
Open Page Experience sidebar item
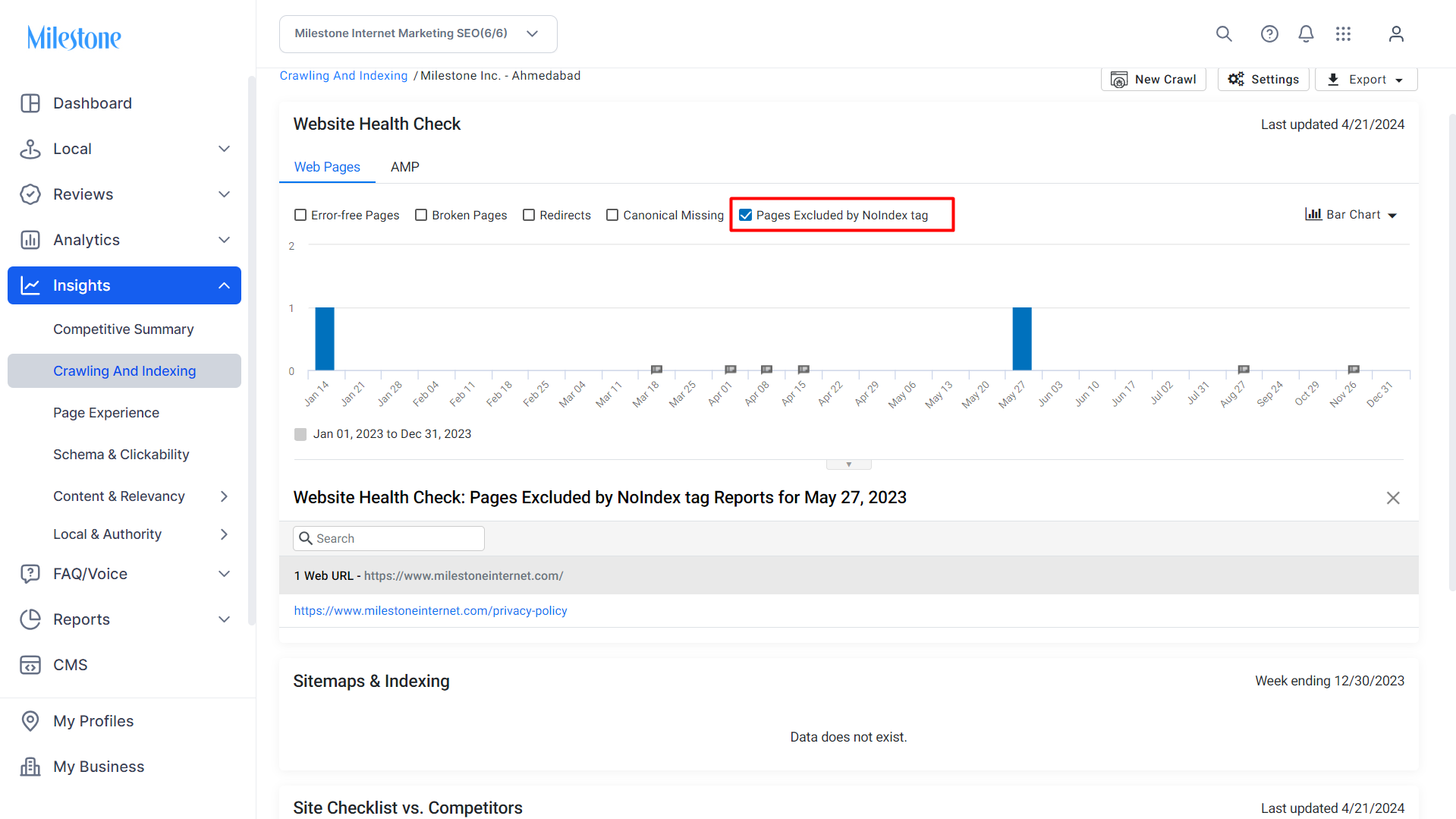[x=106, y=413]
